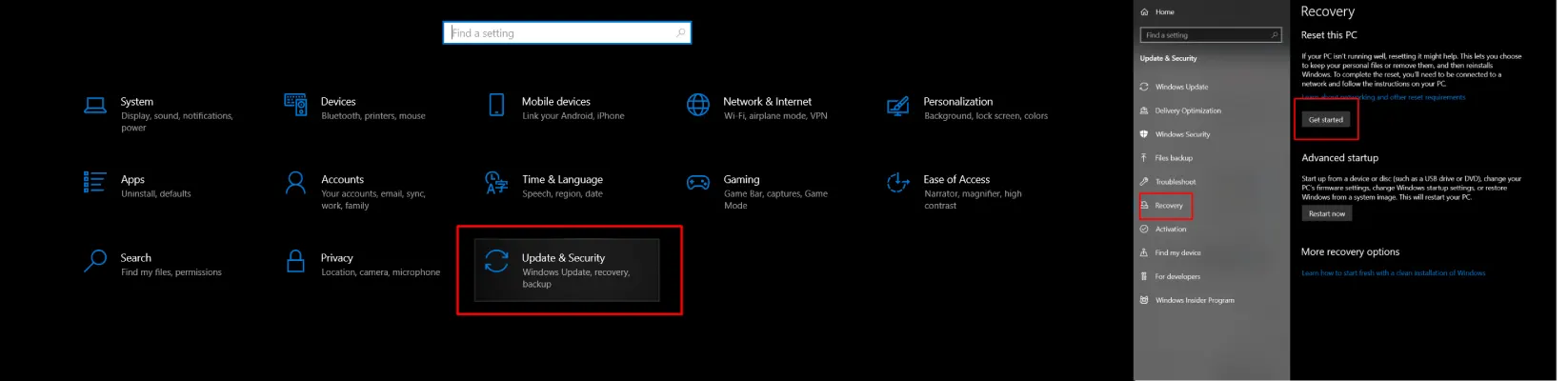Go to Troubleshoot in the sidebar
This screenshot has width=1568, height=381.
[1175, 182]
